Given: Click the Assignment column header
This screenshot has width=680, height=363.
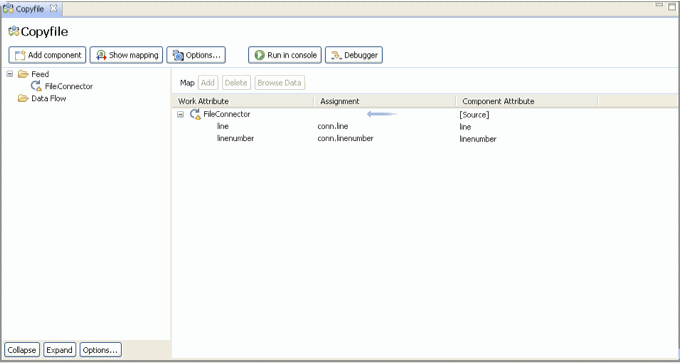Looking at the screenshot, I should pyautogui.click(x=385, y=101).
